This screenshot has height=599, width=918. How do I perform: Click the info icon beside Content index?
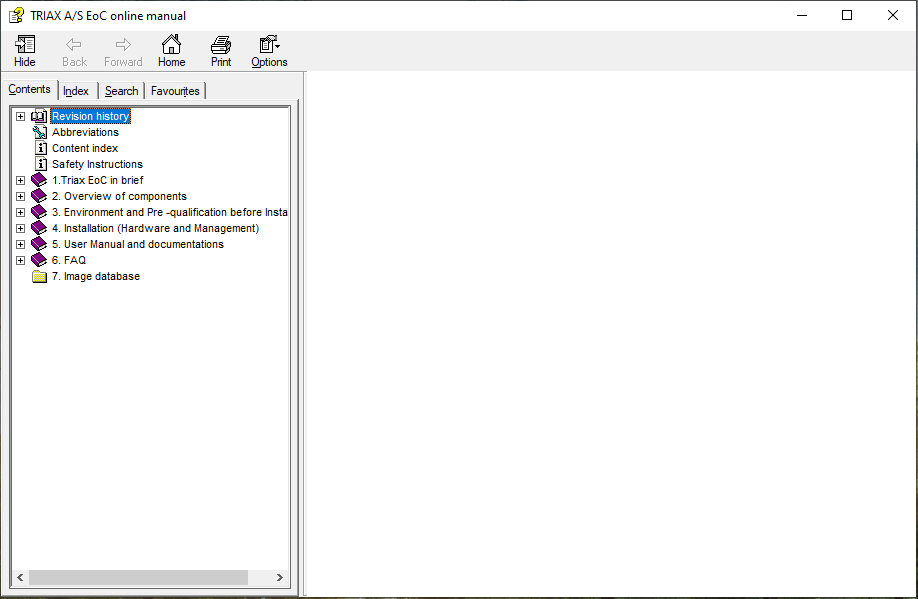point(41,148)
